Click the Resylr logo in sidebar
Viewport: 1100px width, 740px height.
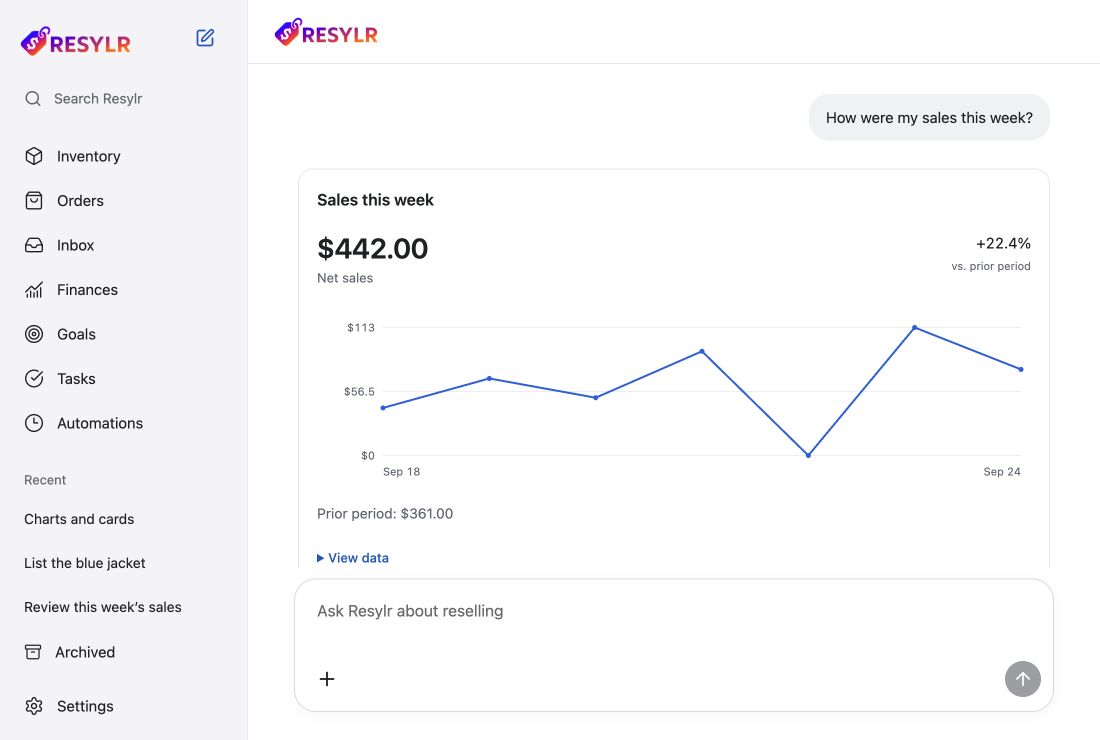(76, 42)
